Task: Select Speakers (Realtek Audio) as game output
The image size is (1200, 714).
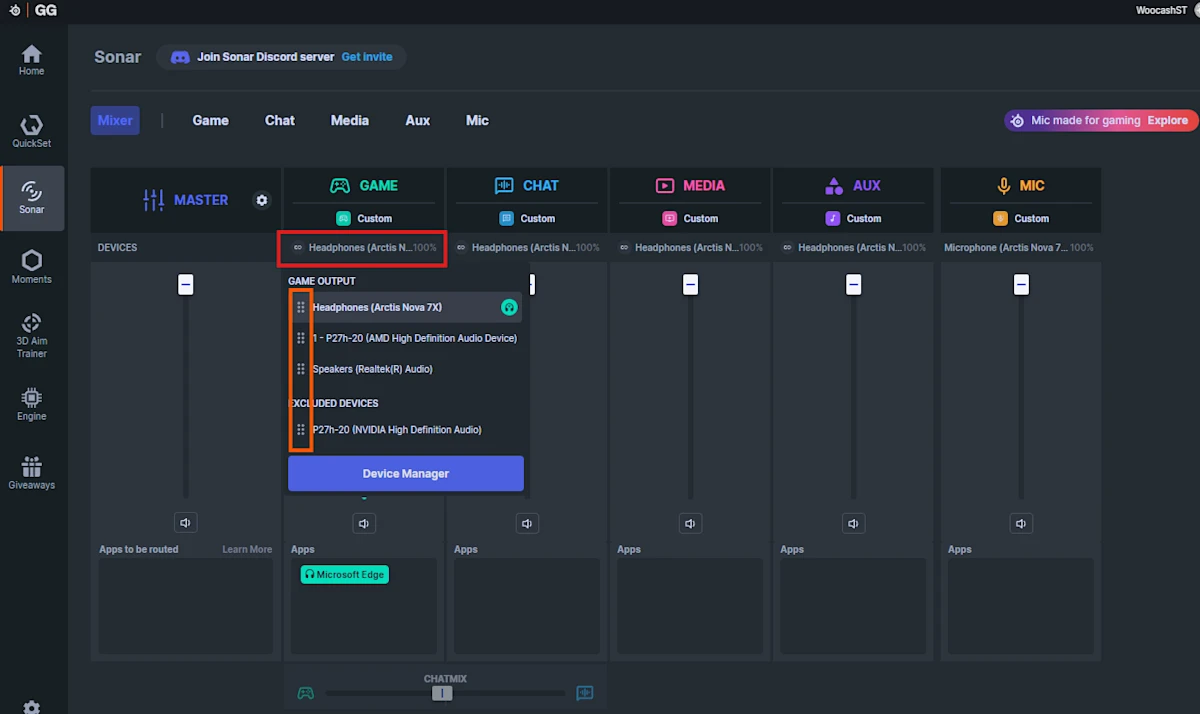Action: pos(372,368)
